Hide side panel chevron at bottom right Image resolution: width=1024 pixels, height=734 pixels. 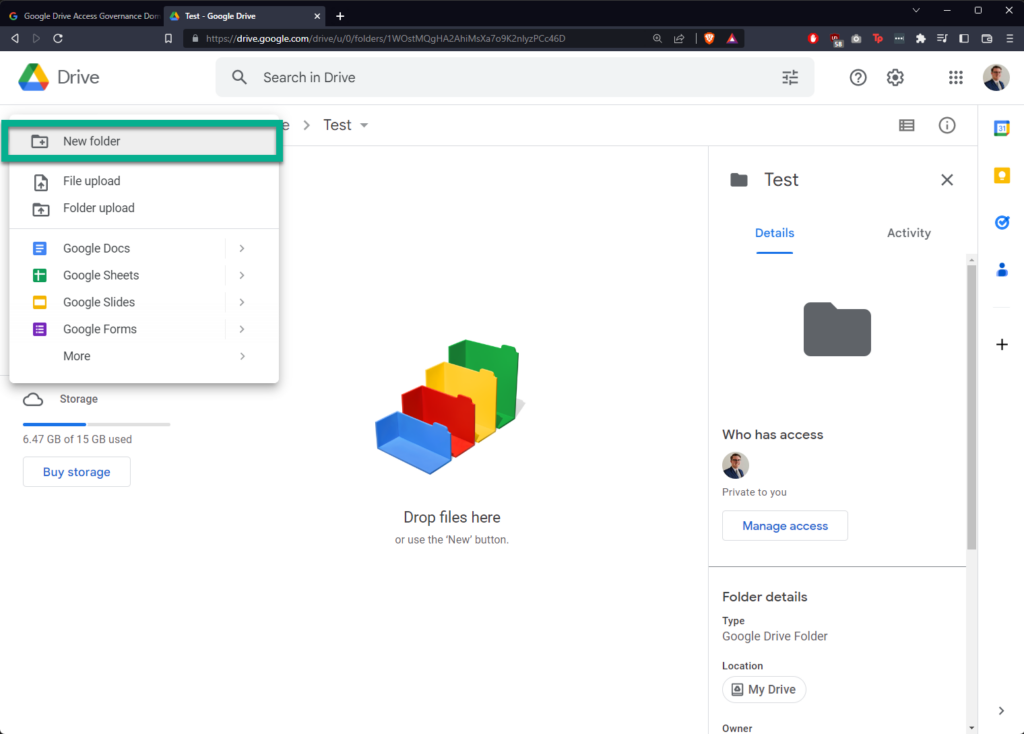click(x=1001, y=710)
